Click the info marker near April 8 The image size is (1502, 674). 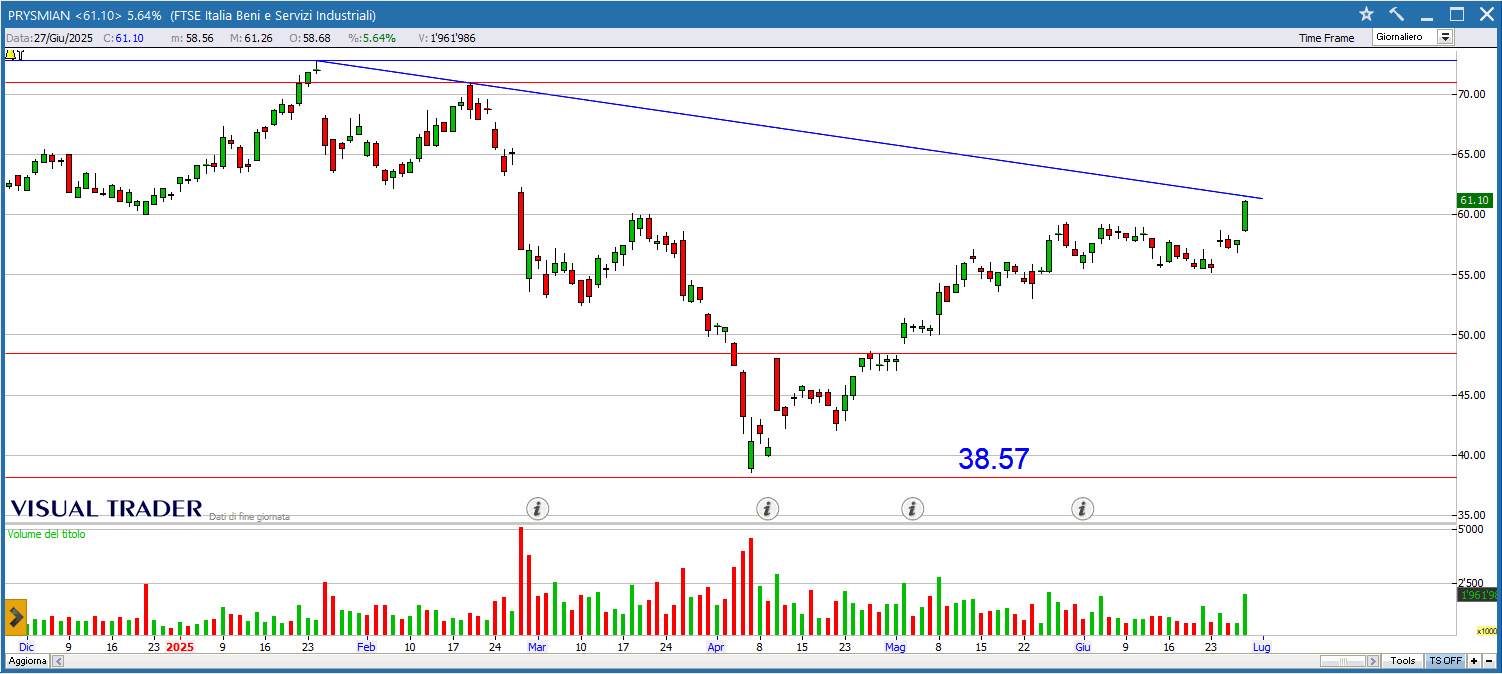click(767, 509)
